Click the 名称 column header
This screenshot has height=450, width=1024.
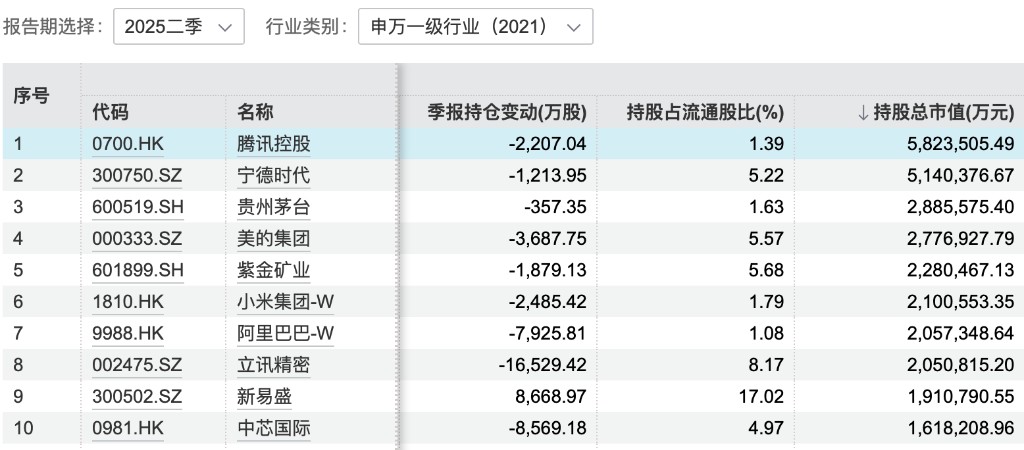pyautogui.click(x=255, y=112)
